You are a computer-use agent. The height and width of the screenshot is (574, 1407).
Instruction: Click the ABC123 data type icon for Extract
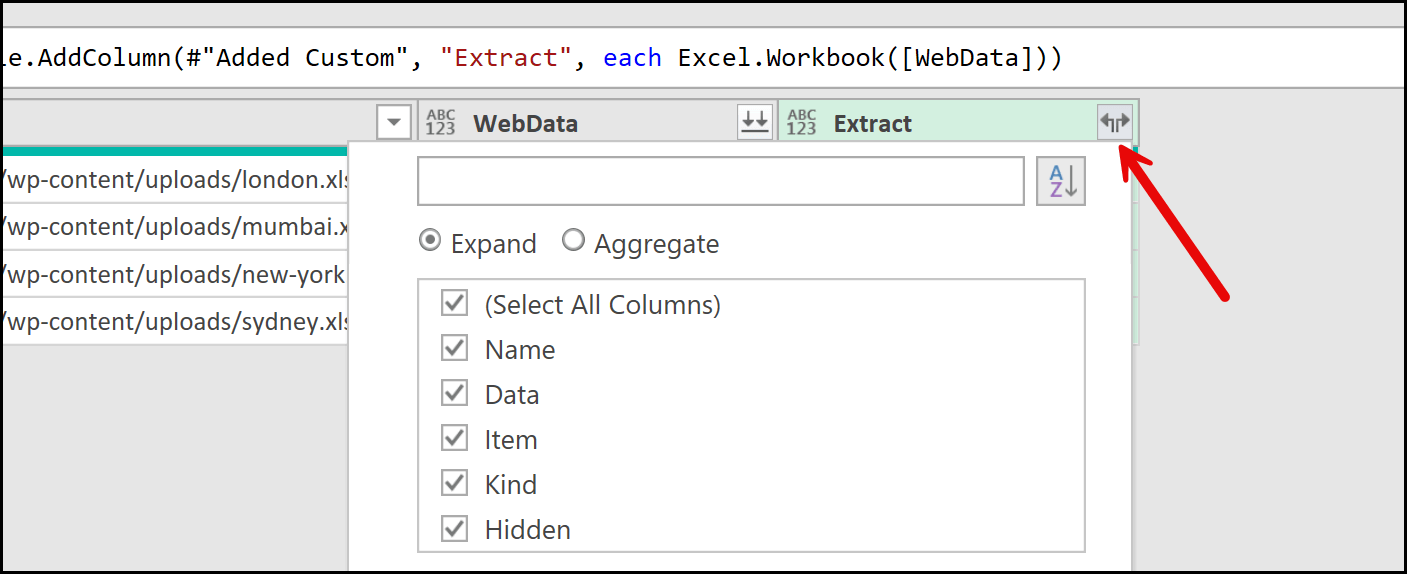[x=801, y=123]
